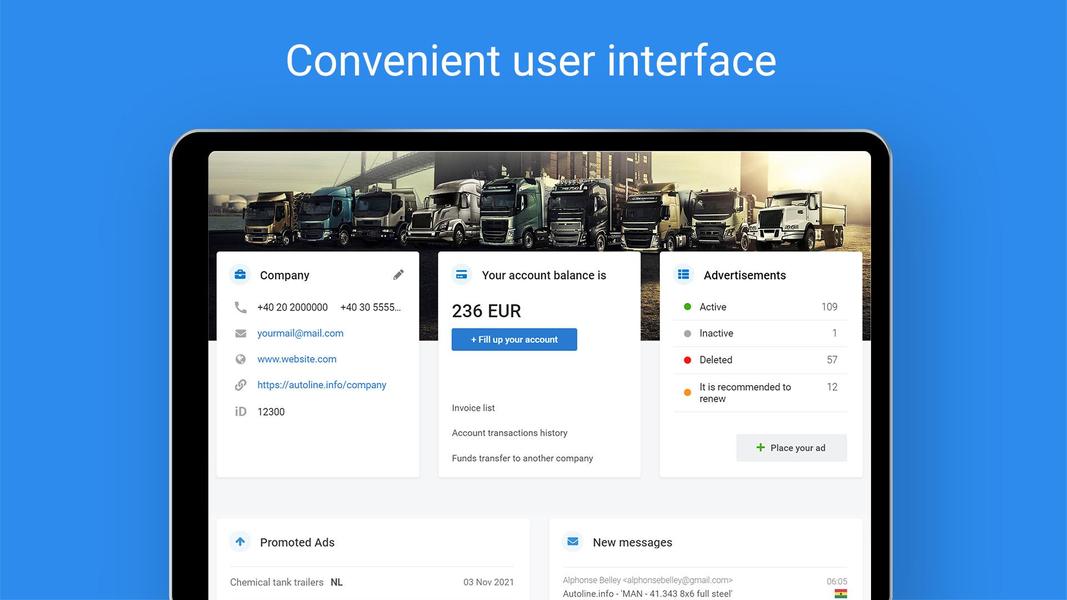Click the green Active status dot
Image resolution: width=1067 pixels, height=600 pixels.
[x=687, y=307]
